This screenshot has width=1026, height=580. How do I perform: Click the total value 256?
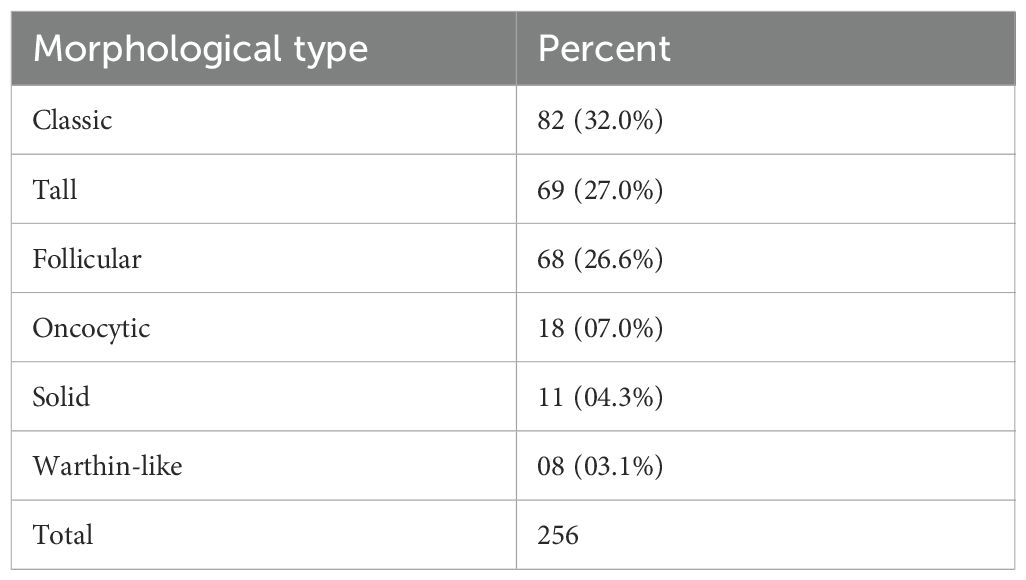[558, 535]
